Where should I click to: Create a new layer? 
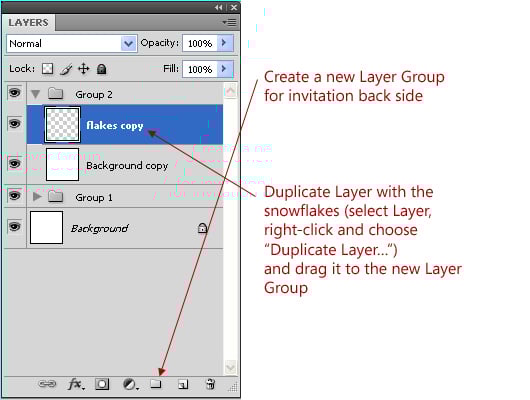point(183,384)
